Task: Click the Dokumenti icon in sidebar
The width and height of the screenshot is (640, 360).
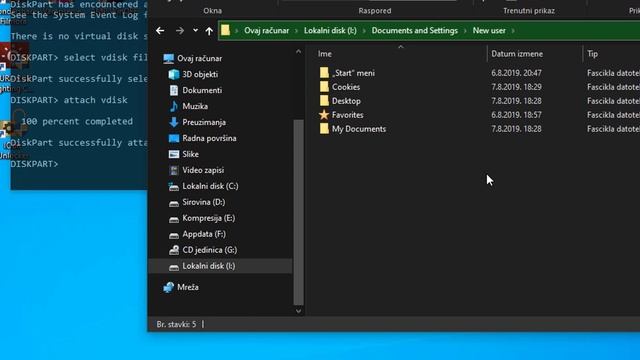Action: [x=174, y=90]
